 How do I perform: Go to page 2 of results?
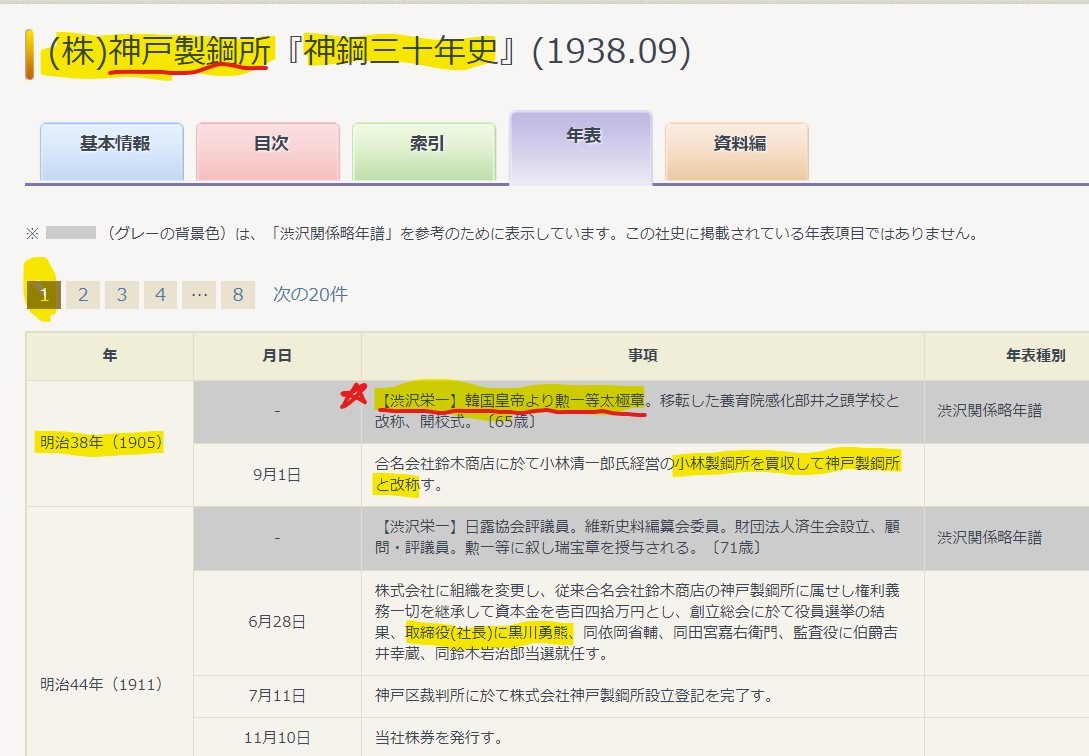click(x=83, y=295)
